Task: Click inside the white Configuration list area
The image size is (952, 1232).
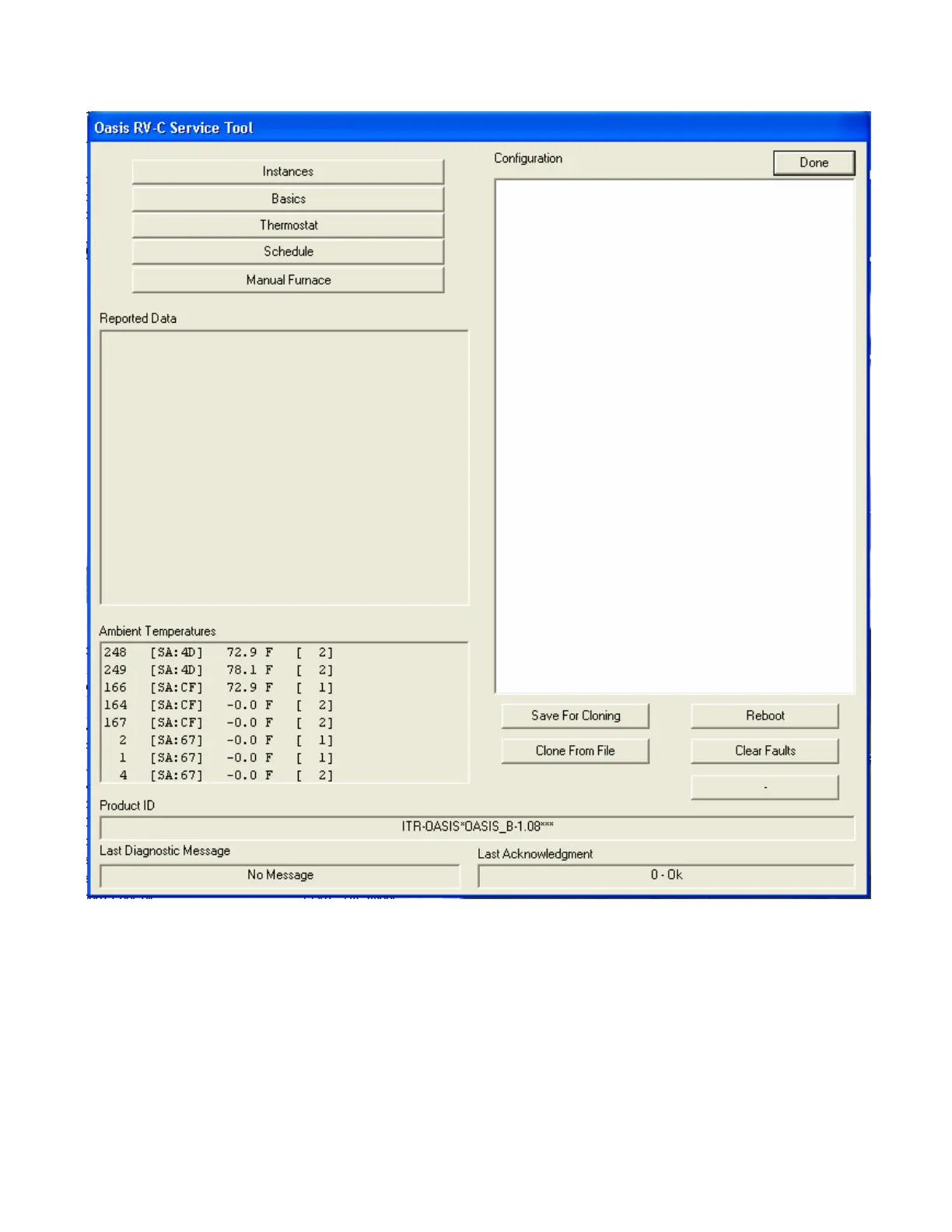Action: pos(674,436)
